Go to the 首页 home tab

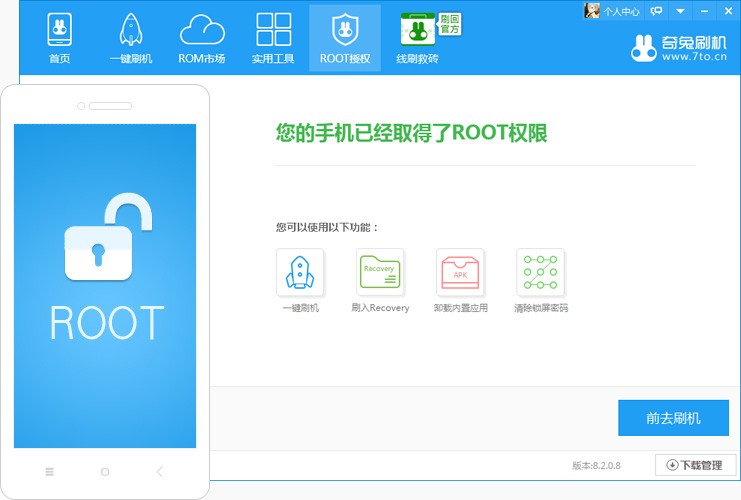click(60, 38)
